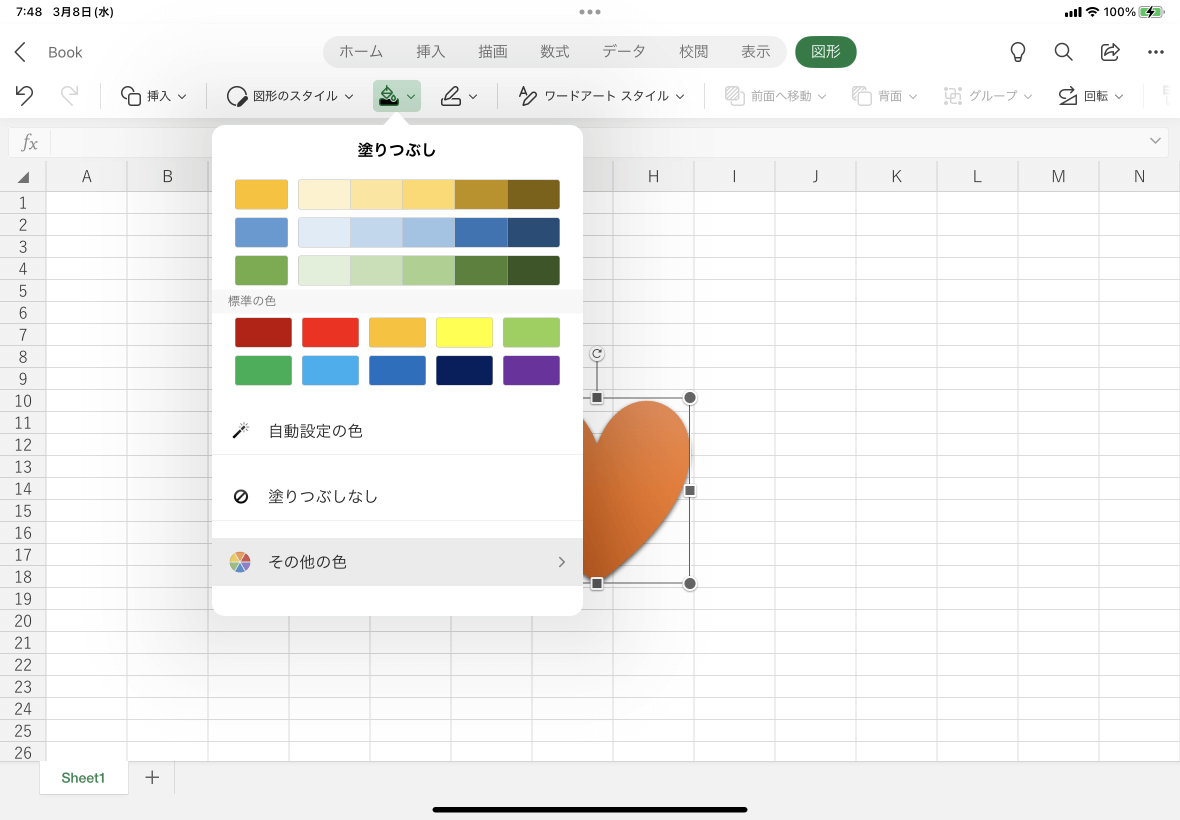
Task: Tap the Book file name
Action: click(65, 53)
